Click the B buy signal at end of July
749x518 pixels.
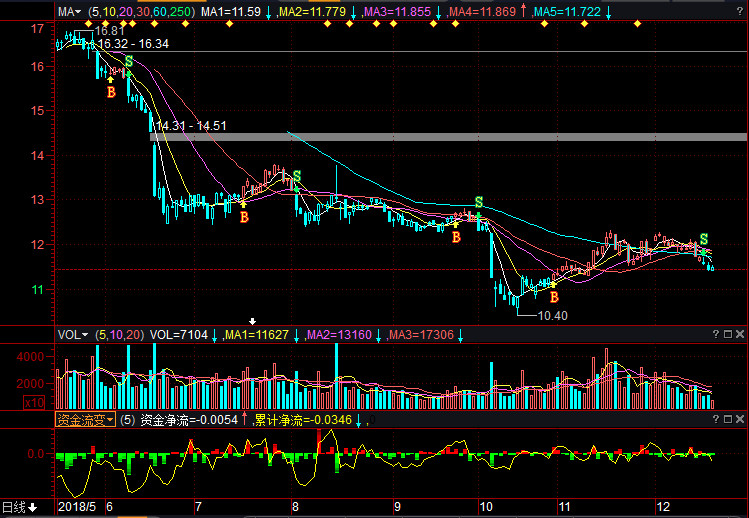pyautogui.click(x=244, y=217)
